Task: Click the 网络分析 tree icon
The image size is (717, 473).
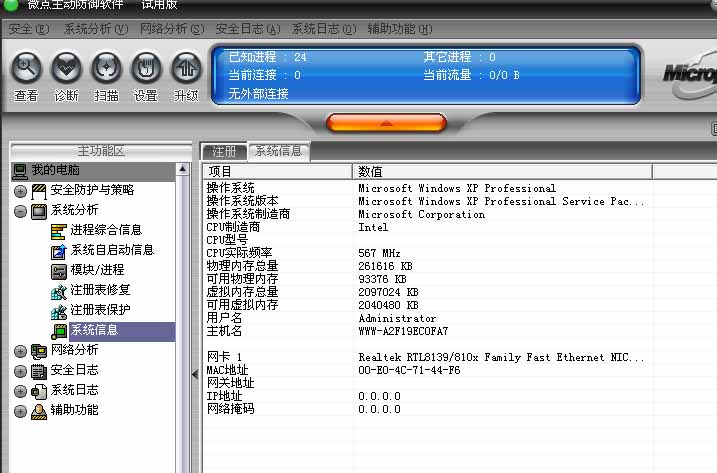Action: [39, 351]
